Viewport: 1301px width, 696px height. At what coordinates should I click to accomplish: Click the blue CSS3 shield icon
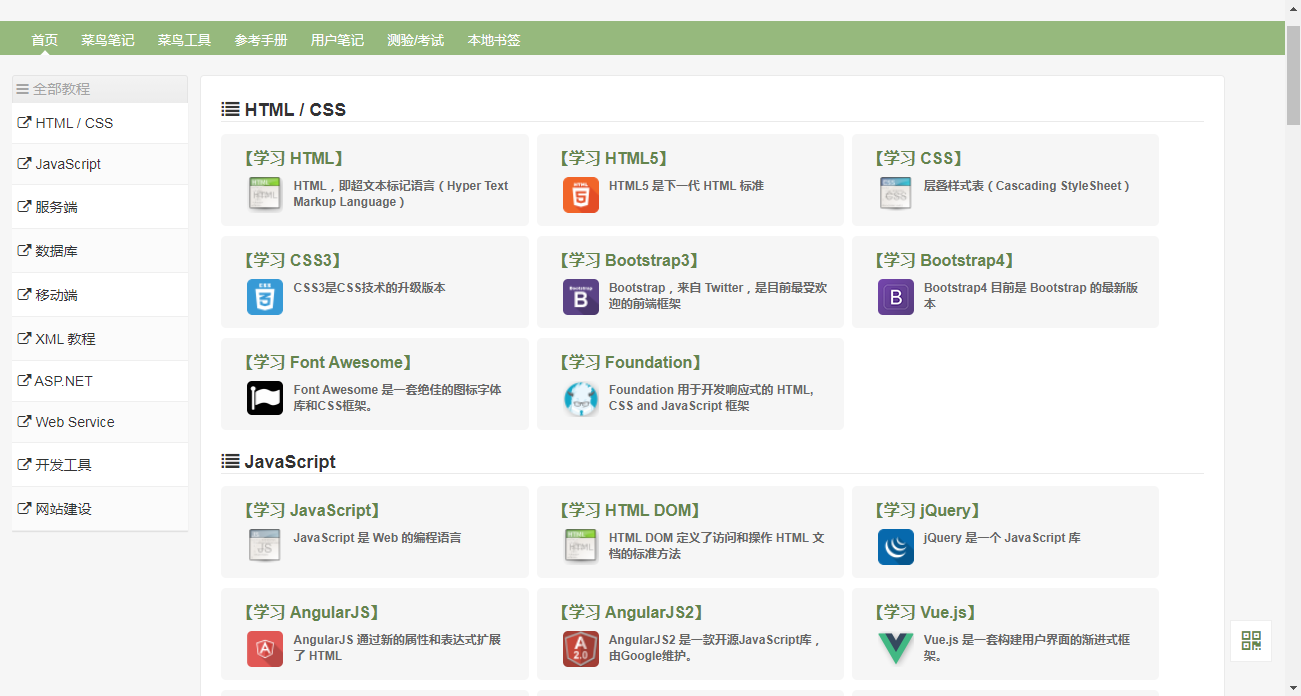coord(265,296)
